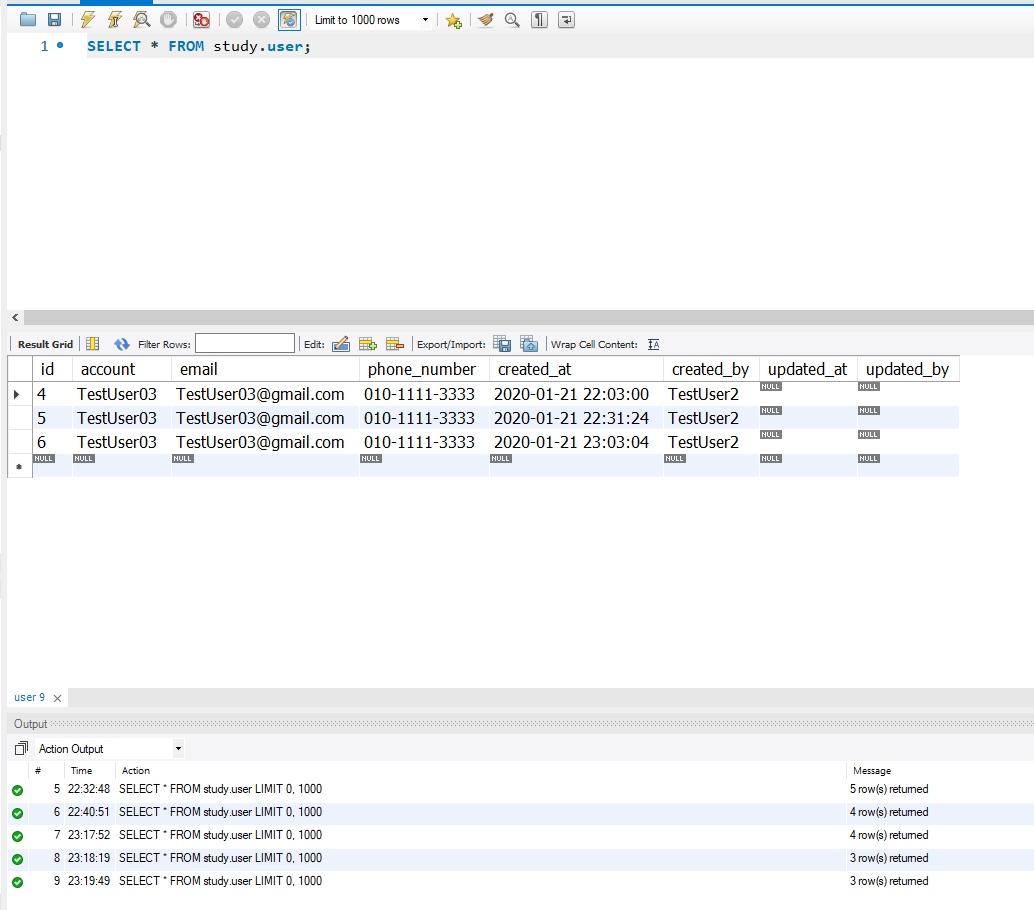1034x910 pixels.
Task: Beautify query with broom icon
Action: 486,20
